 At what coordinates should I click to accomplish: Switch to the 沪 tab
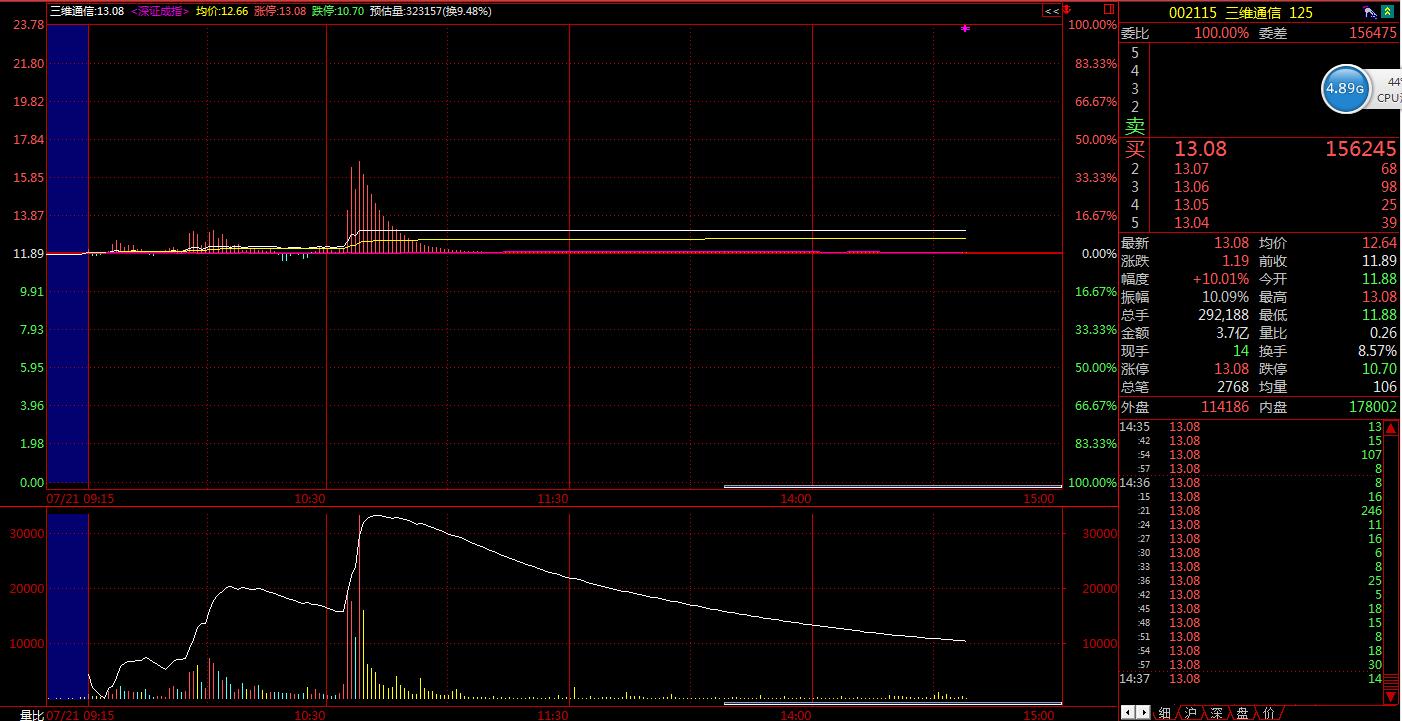(1190, 713)
